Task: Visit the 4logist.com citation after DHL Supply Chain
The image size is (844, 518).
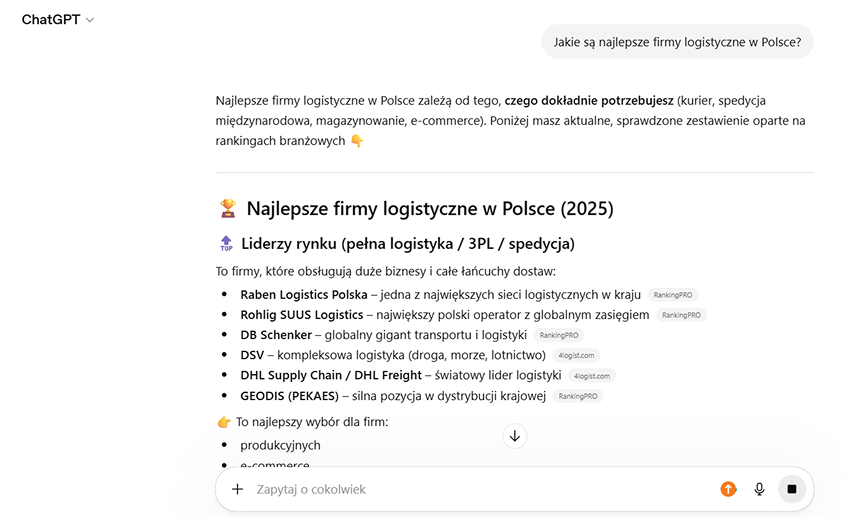Action: pos(591,376)
